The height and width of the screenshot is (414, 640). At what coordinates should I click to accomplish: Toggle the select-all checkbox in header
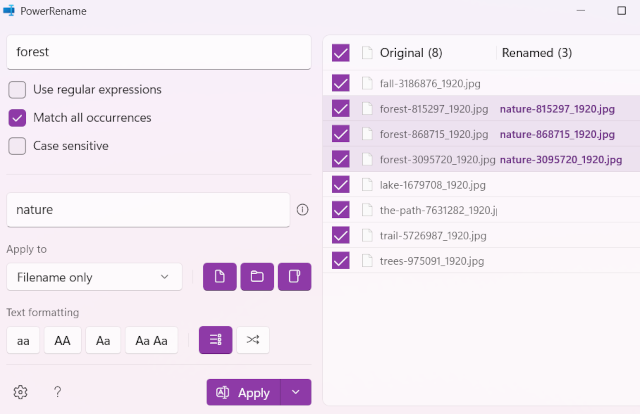[341, 53]
